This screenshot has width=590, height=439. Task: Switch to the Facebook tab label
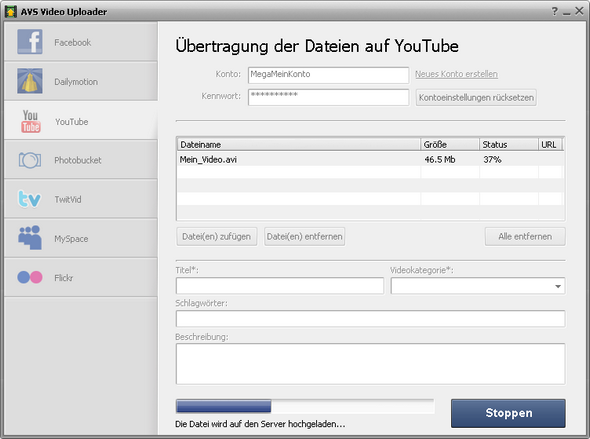pos(73,43)
